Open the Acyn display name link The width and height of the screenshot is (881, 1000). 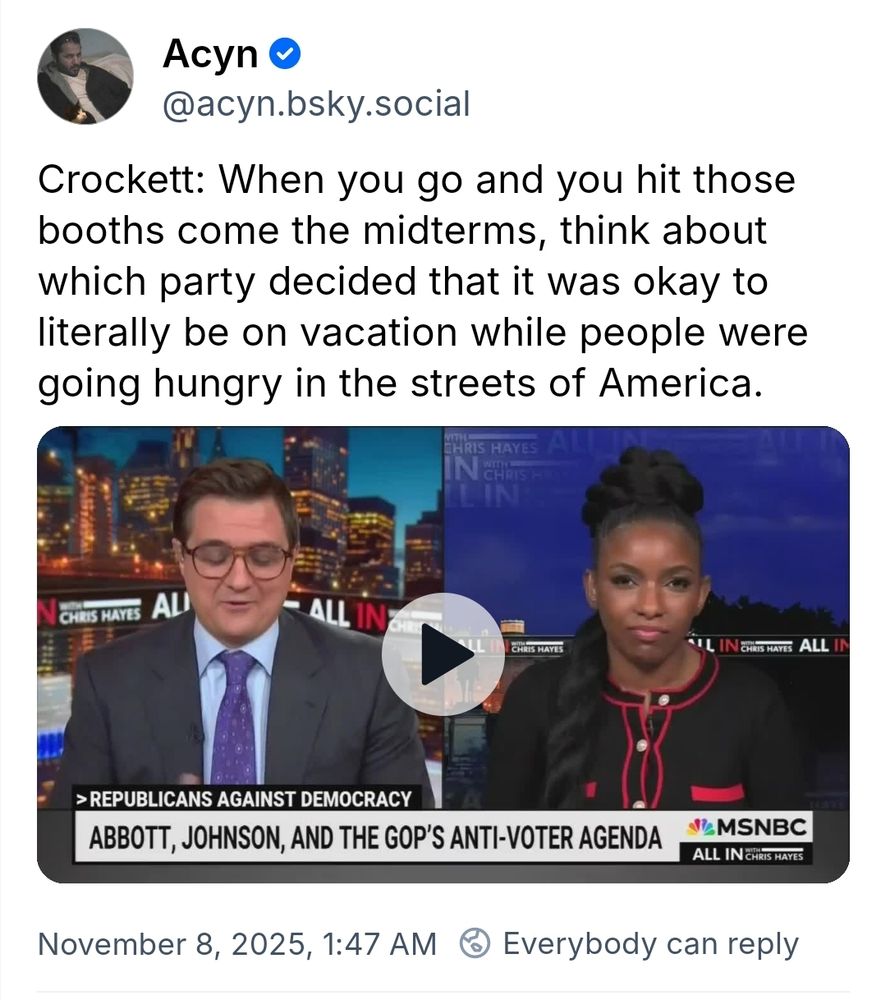210,54
